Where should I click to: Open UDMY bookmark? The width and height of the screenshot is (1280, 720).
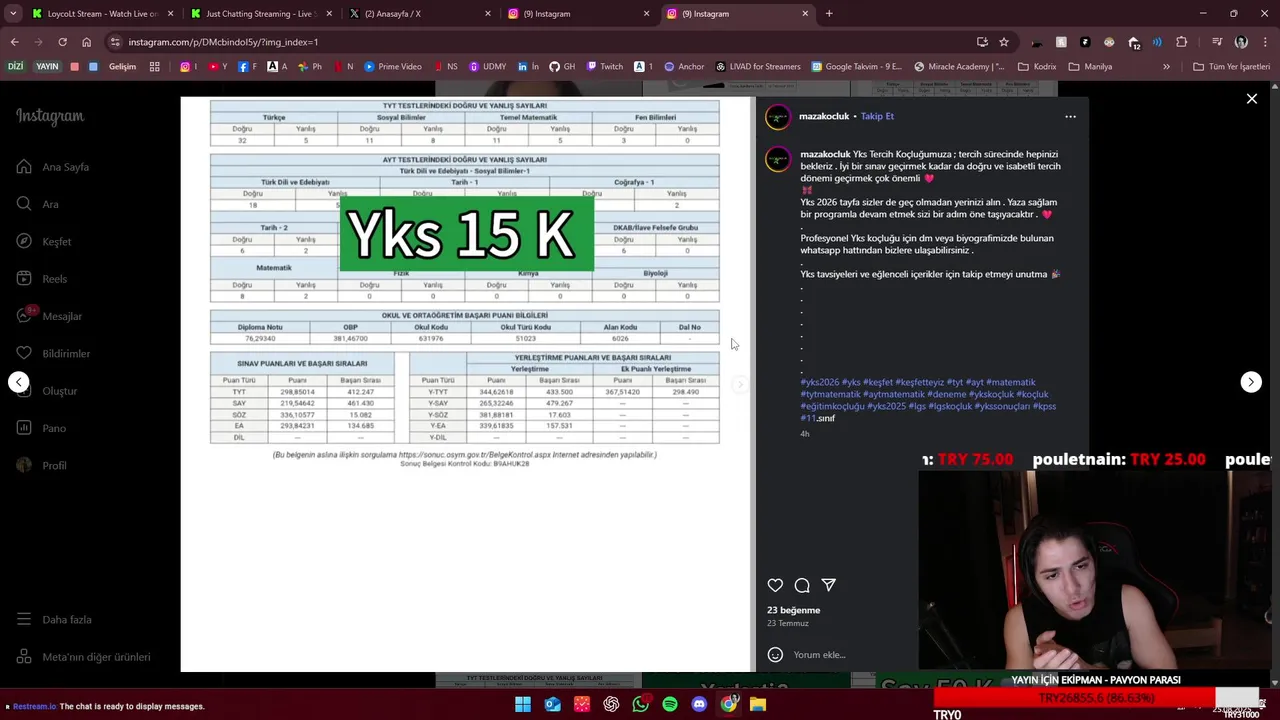click(x=486, y=67)
